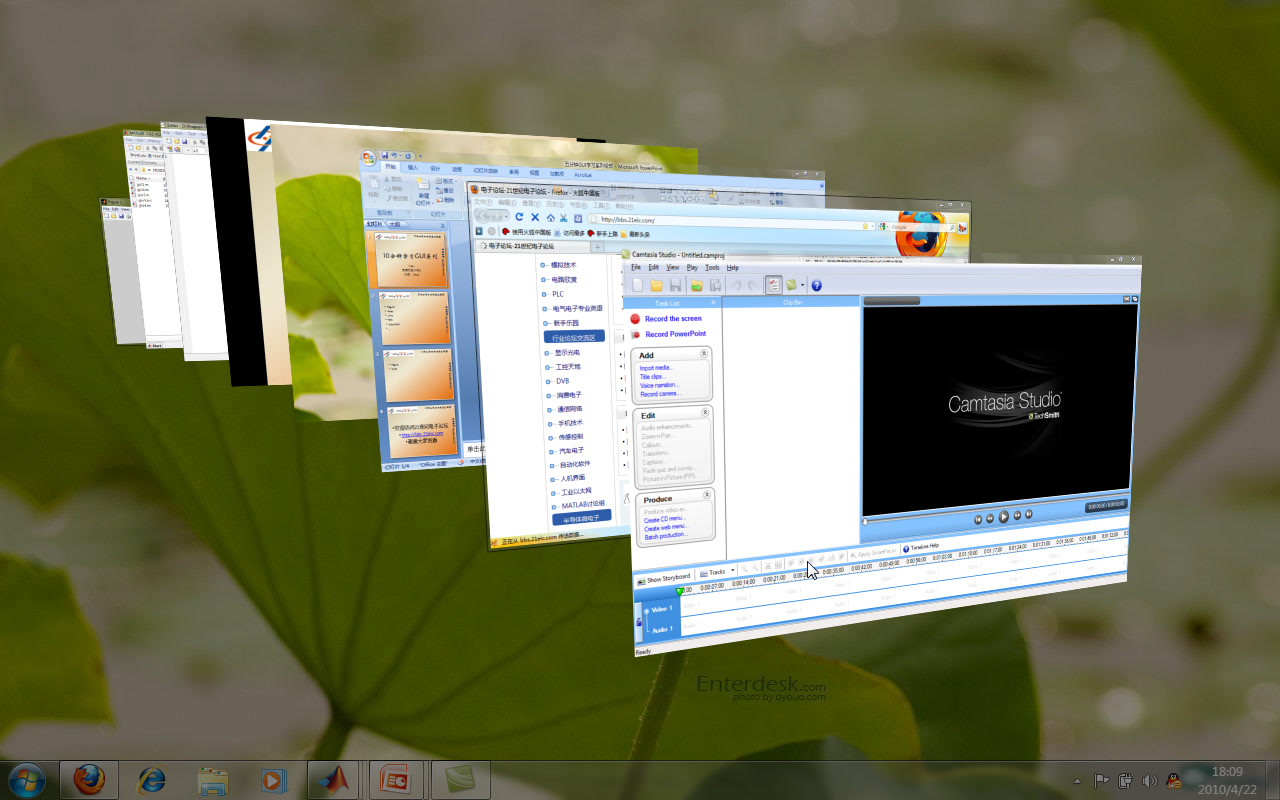
Task: Click Record the screen link
Action: (x=673, y=319)
